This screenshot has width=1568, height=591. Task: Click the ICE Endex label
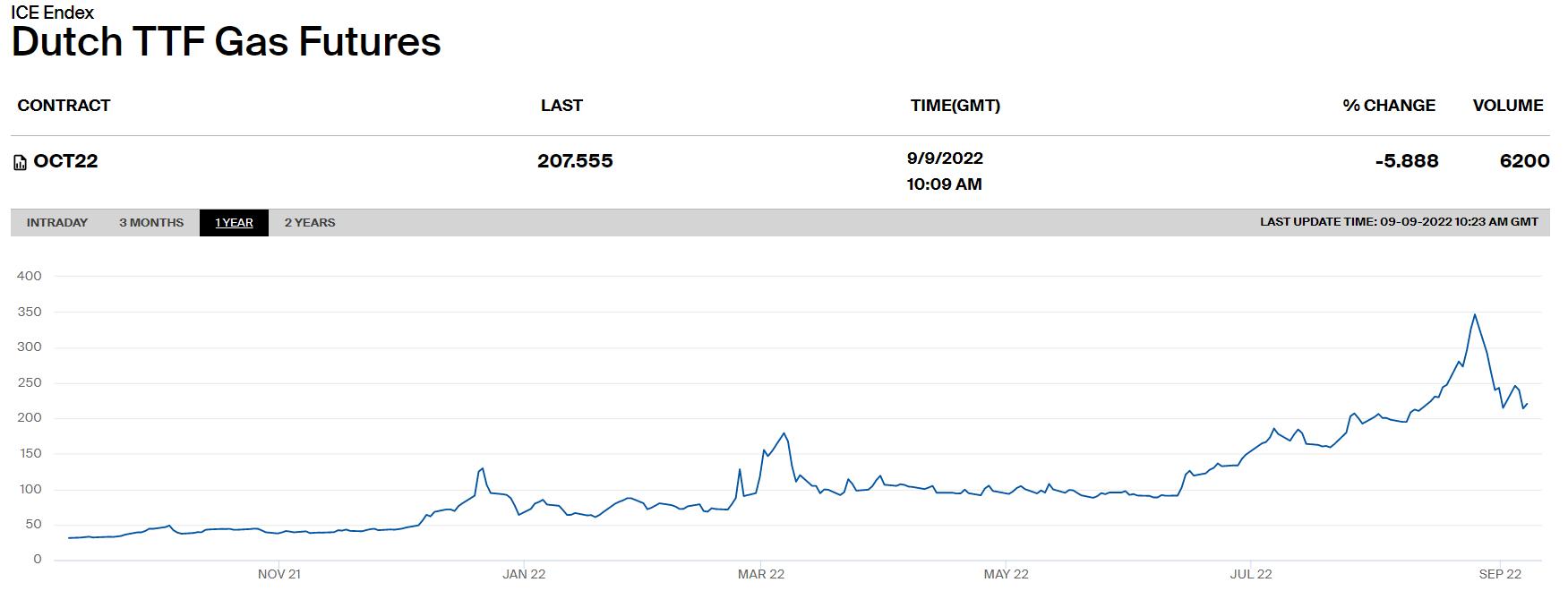(52, 13)
